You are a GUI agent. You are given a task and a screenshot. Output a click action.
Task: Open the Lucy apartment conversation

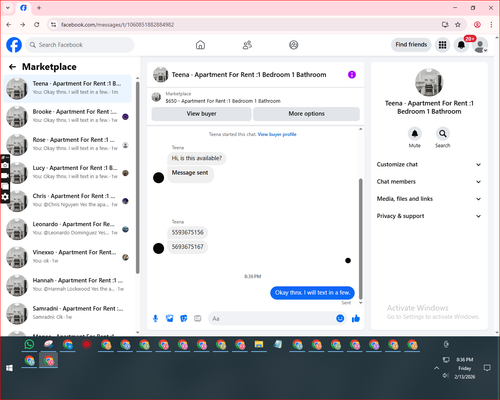click(68, 173)
